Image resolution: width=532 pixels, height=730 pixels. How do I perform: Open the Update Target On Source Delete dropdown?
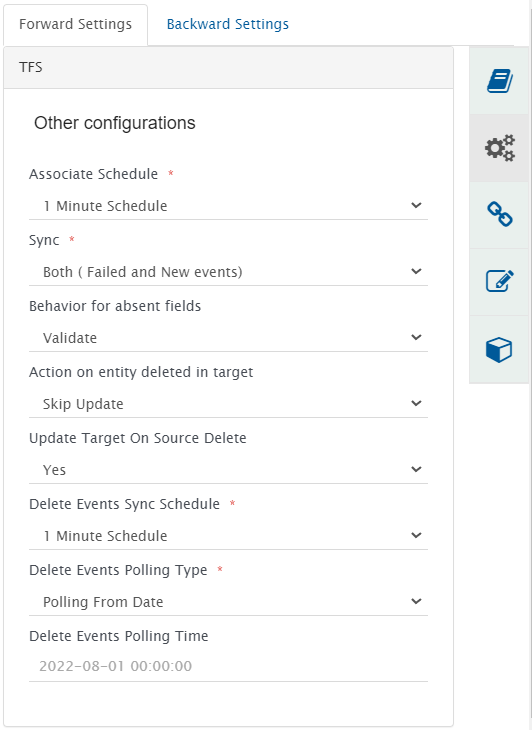click(228, 470)
